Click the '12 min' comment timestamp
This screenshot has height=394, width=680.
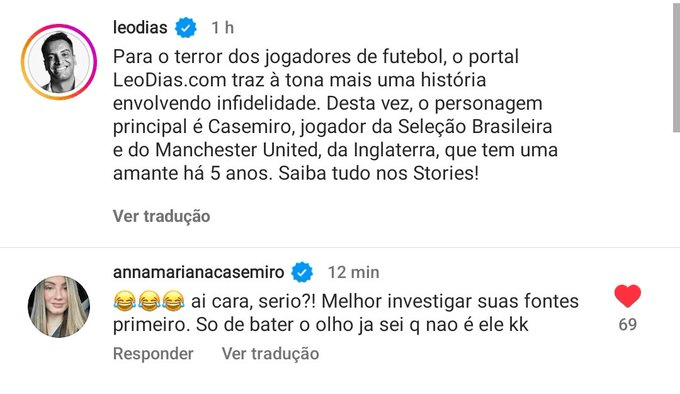click(353, 273)
